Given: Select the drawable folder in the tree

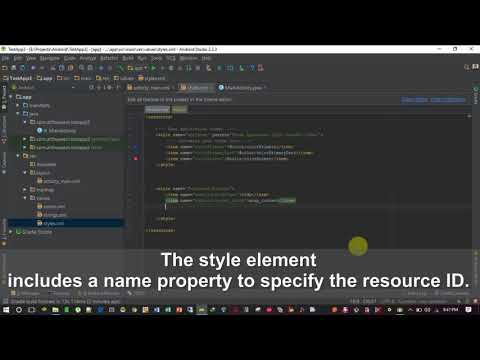Looking at the screenshot, I should point(43,164).
